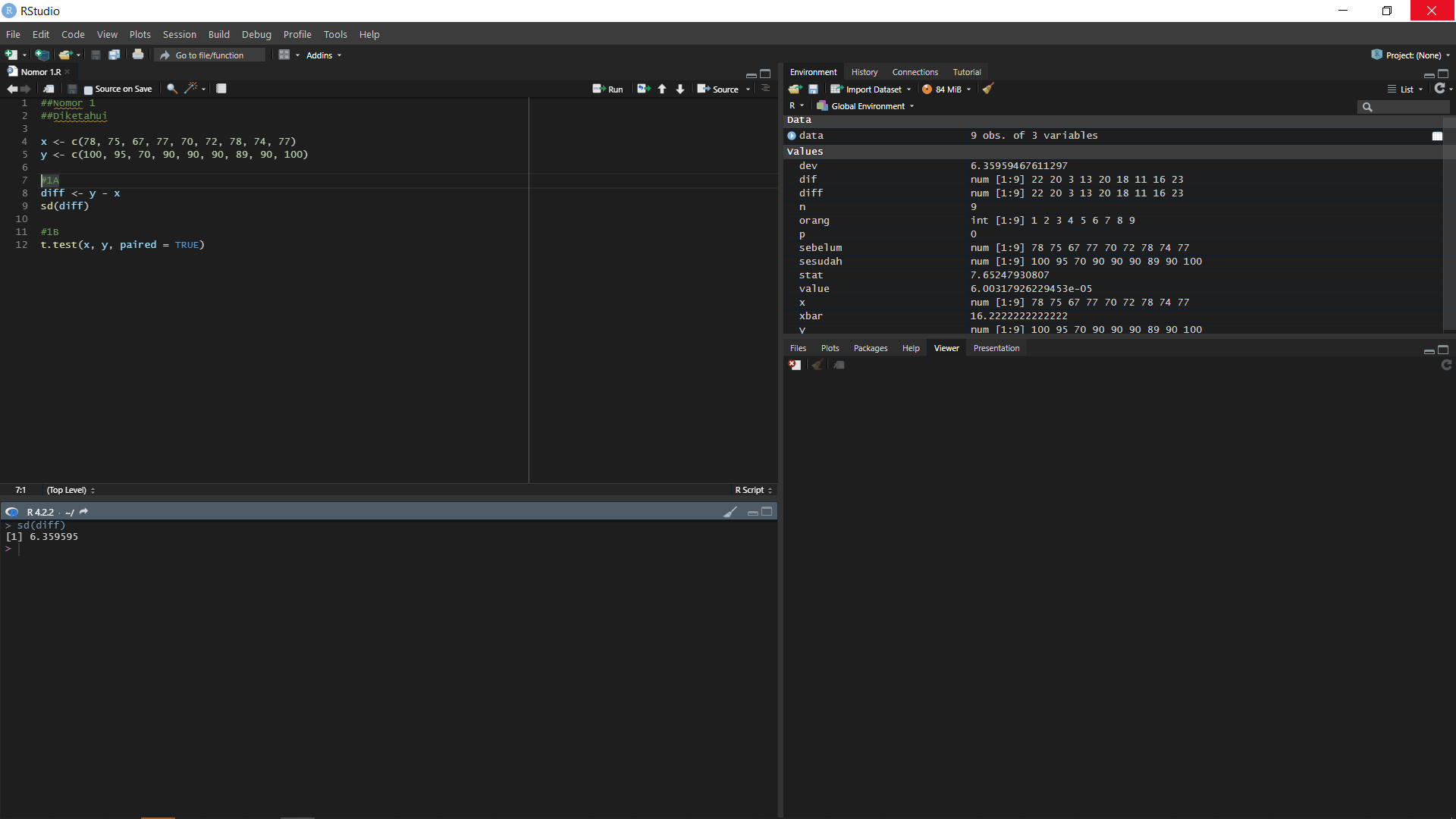The image size is (1456, 819).
Task: Open the Import Dataset tool
Action: coord(870,89)
